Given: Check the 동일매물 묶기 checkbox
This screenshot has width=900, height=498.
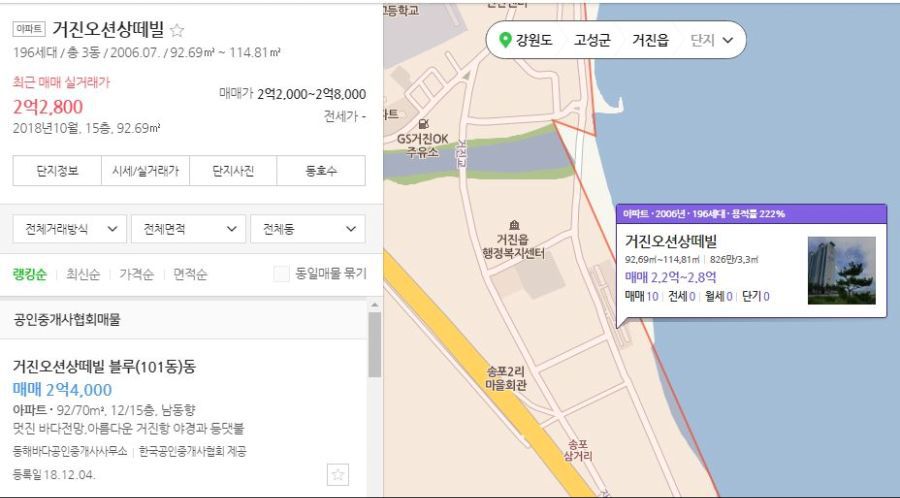Looking at the screenshot, I should [281, 274].
